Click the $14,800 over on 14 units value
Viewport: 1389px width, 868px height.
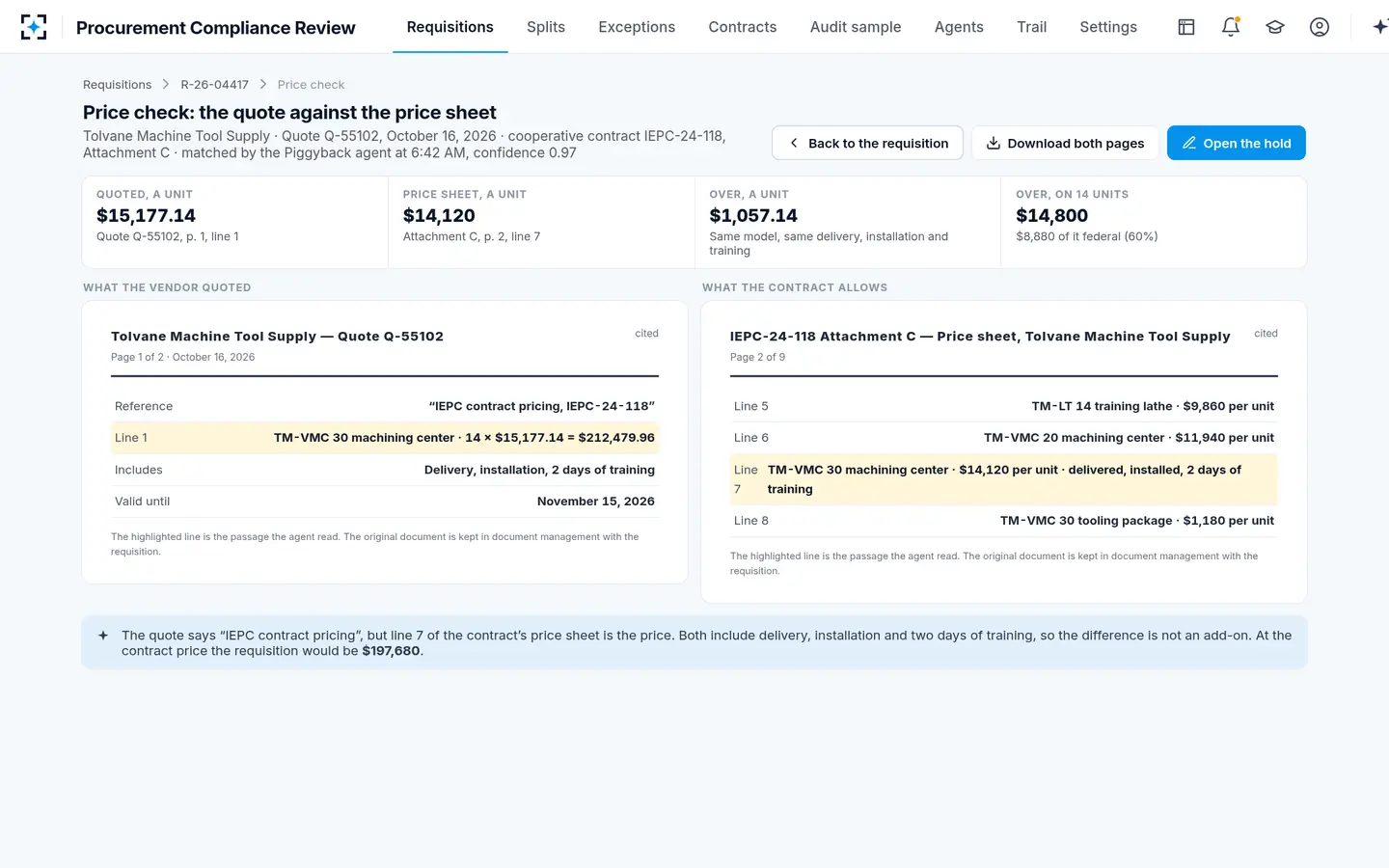(1051, 216)
